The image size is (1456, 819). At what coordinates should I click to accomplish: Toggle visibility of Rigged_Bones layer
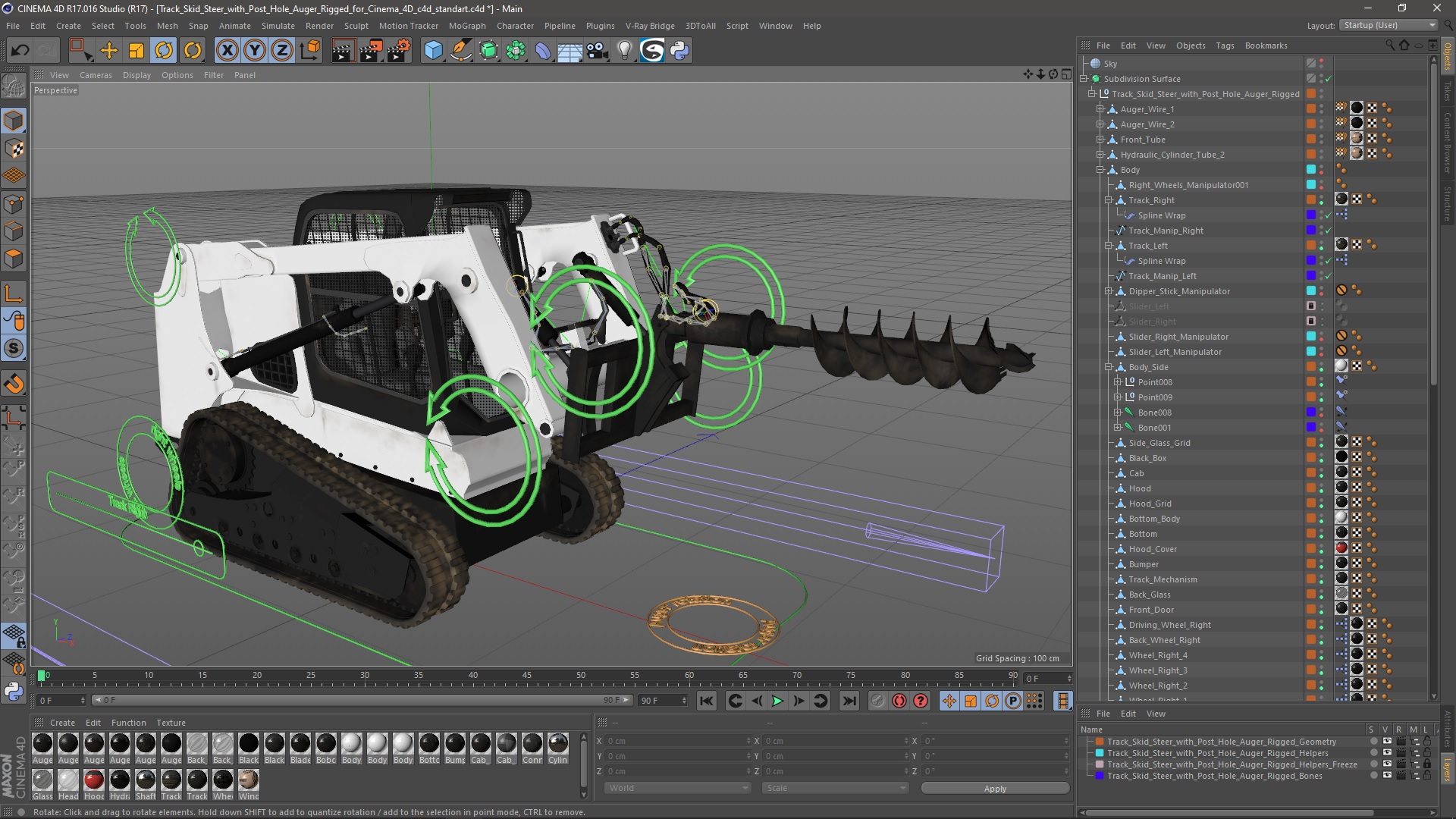[x=1387, y=776]
